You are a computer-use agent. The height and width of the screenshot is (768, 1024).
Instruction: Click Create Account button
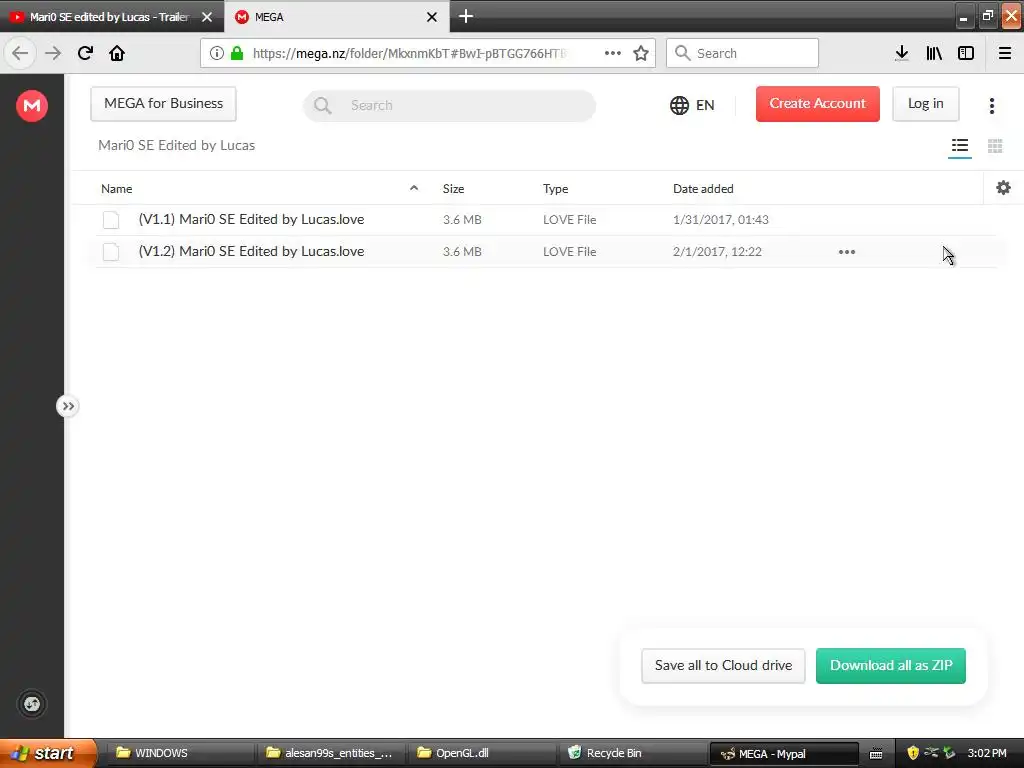pos(818,104)
